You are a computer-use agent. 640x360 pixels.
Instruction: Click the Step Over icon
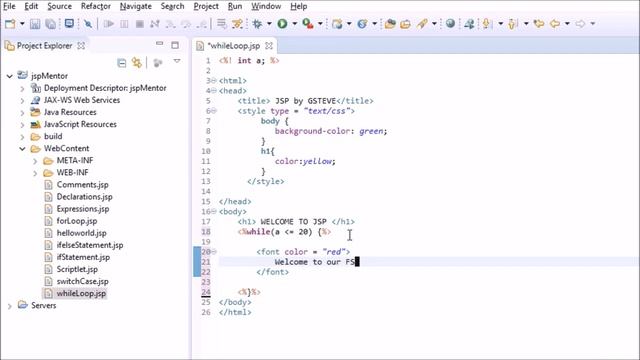pyautogui.click(x=186, y=24)
